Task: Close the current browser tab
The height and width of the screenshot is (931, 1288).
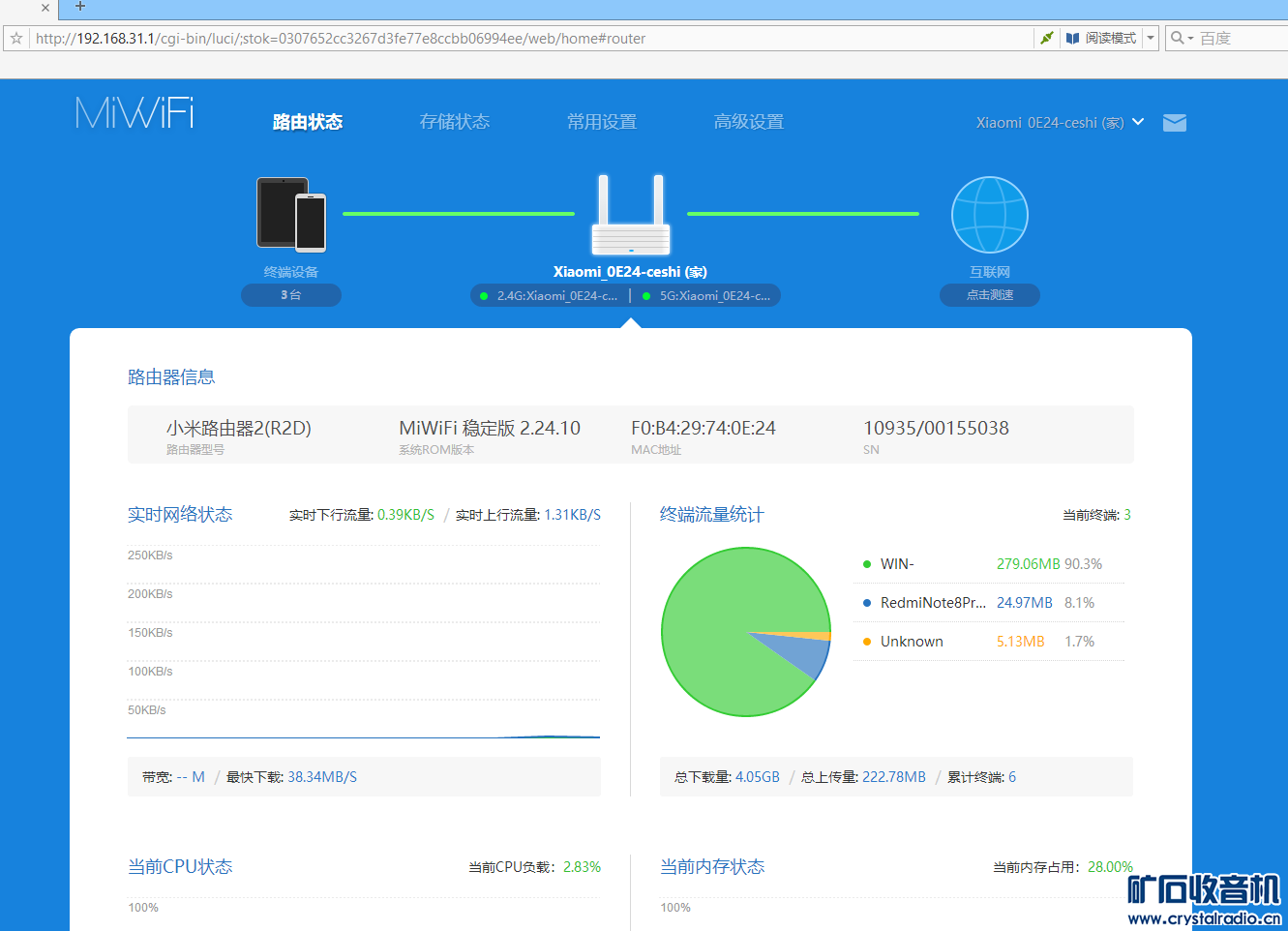Action: (45, 8)
